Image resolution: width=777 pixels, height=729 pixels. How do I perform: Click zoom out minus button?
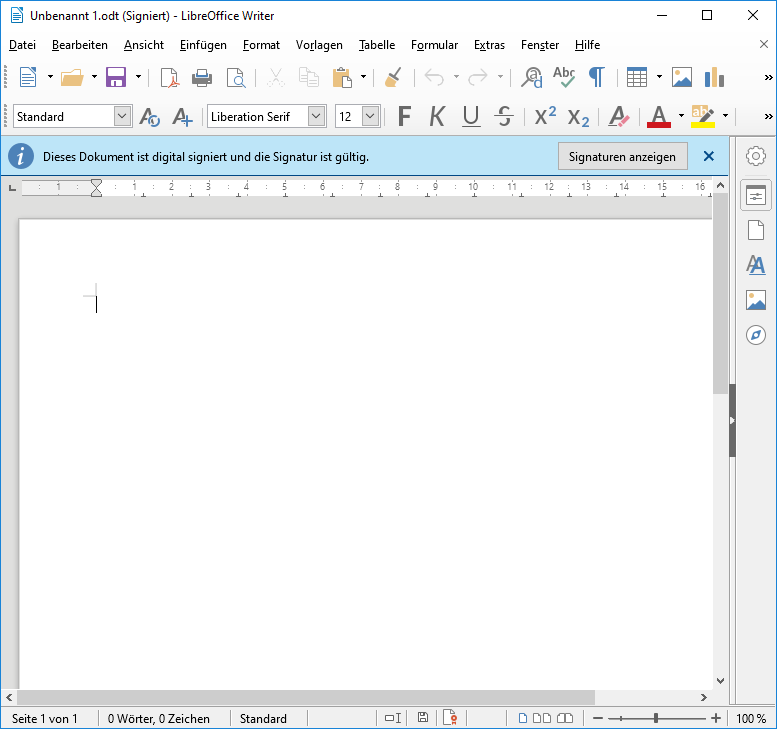point(598,718)
